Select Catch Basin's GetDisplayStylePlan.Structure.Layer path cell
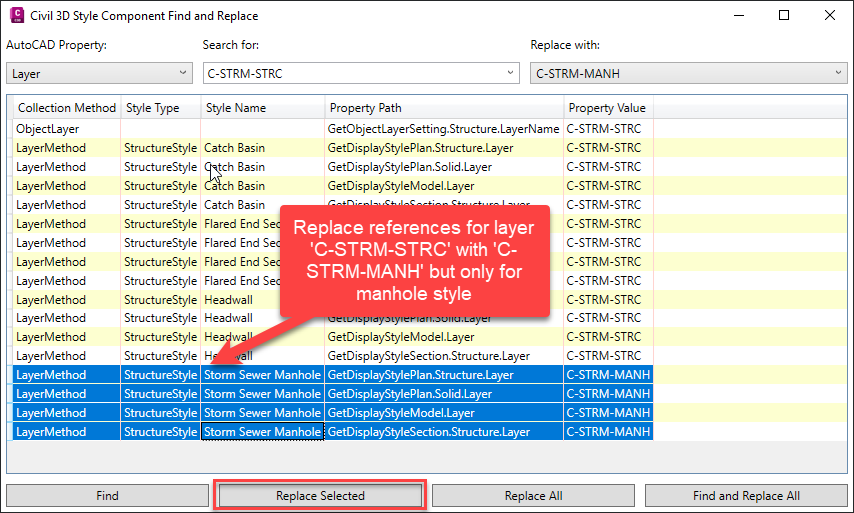This screenshot has width=854, height=513. pos(444,148)
